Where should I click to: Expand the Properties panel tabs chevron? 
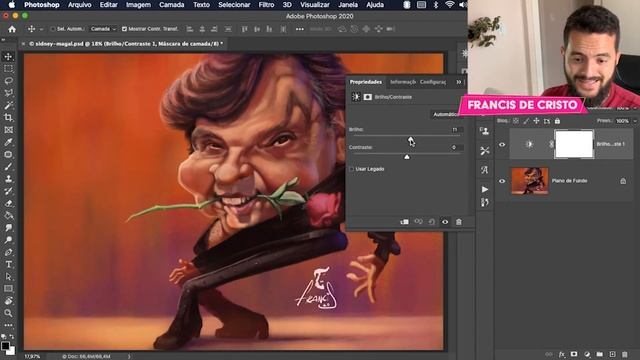tap(458, 82)
